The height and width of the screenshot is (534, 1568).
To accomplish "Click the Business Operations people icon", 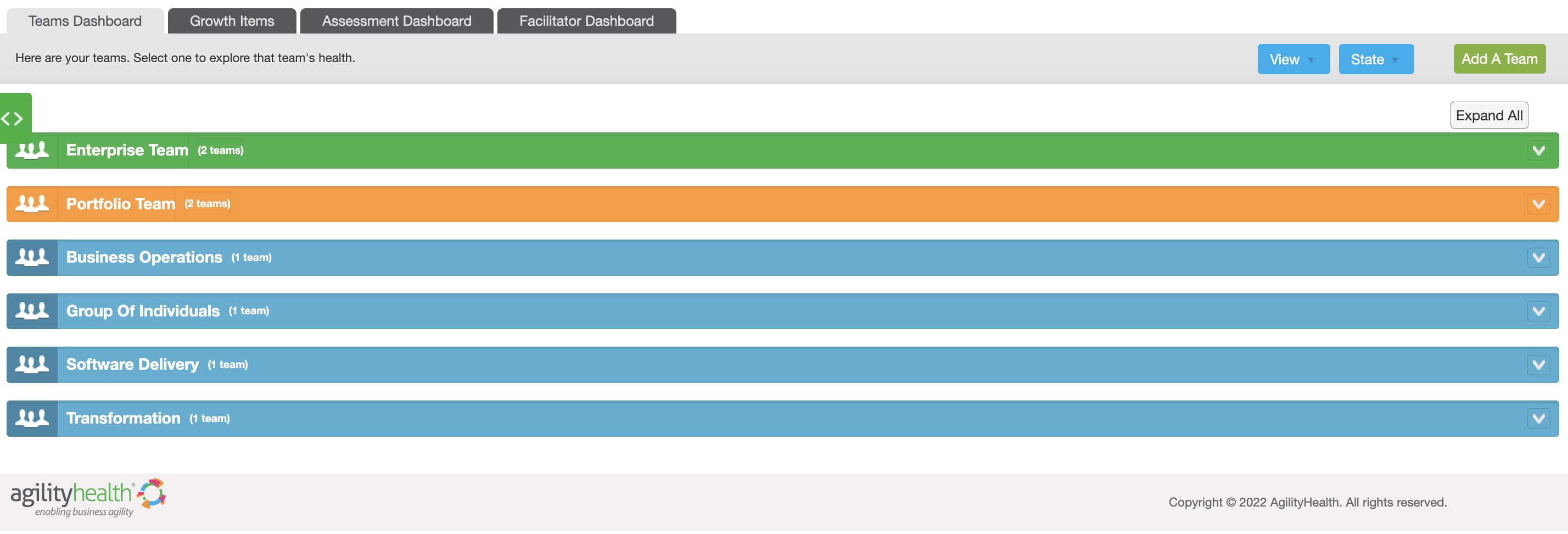I will 32,258.
